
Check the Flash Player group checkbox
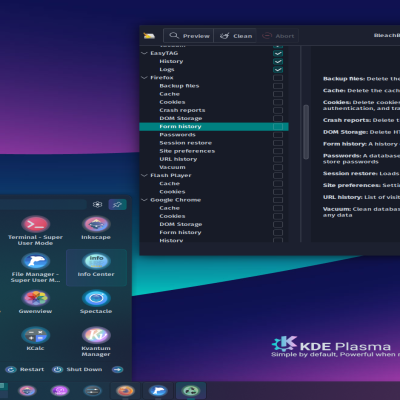pyautogui.click(x=278, y=175)
